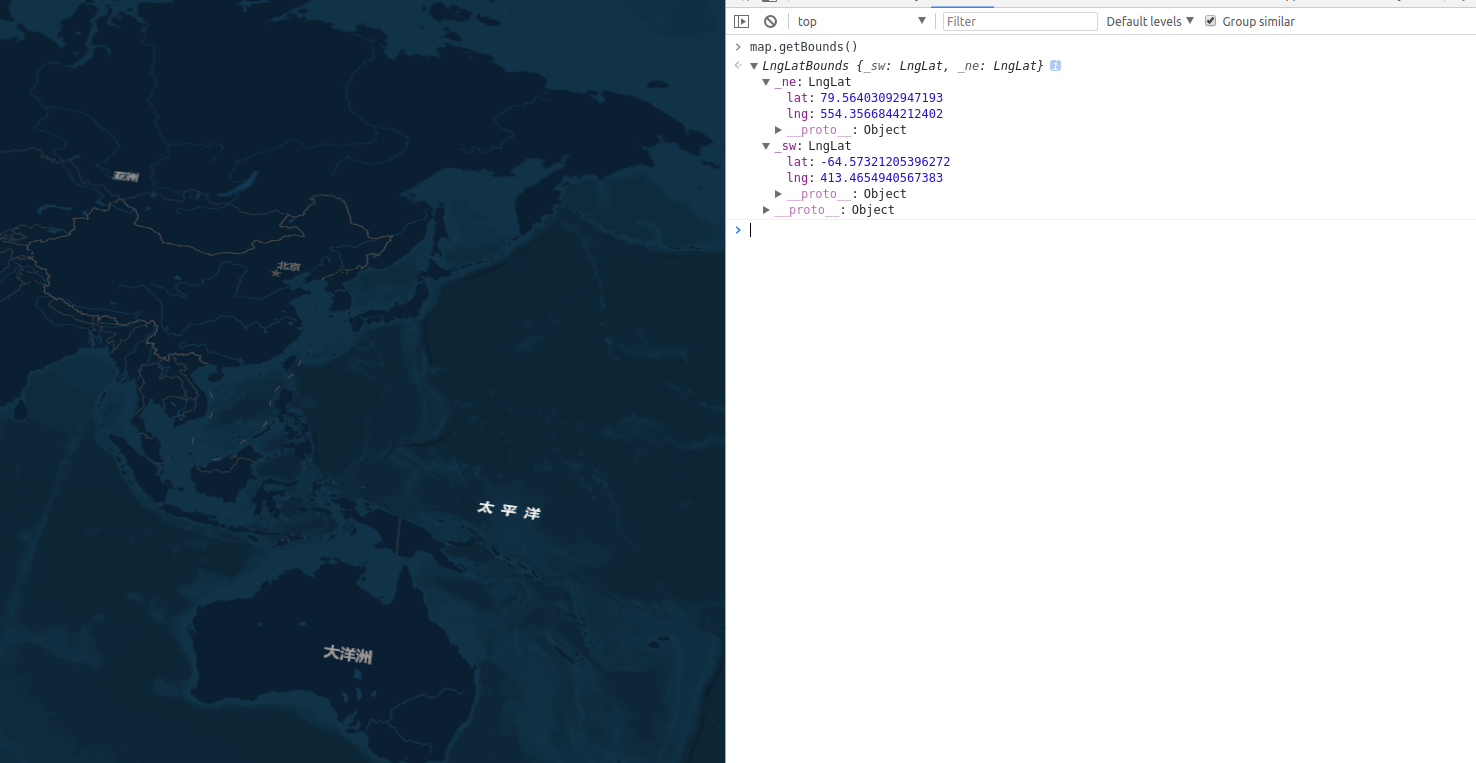This screenshot has height=763, width=1476.
Task: Click the 太平洋 Pacific Ocean label
Action: click(508, 509)
